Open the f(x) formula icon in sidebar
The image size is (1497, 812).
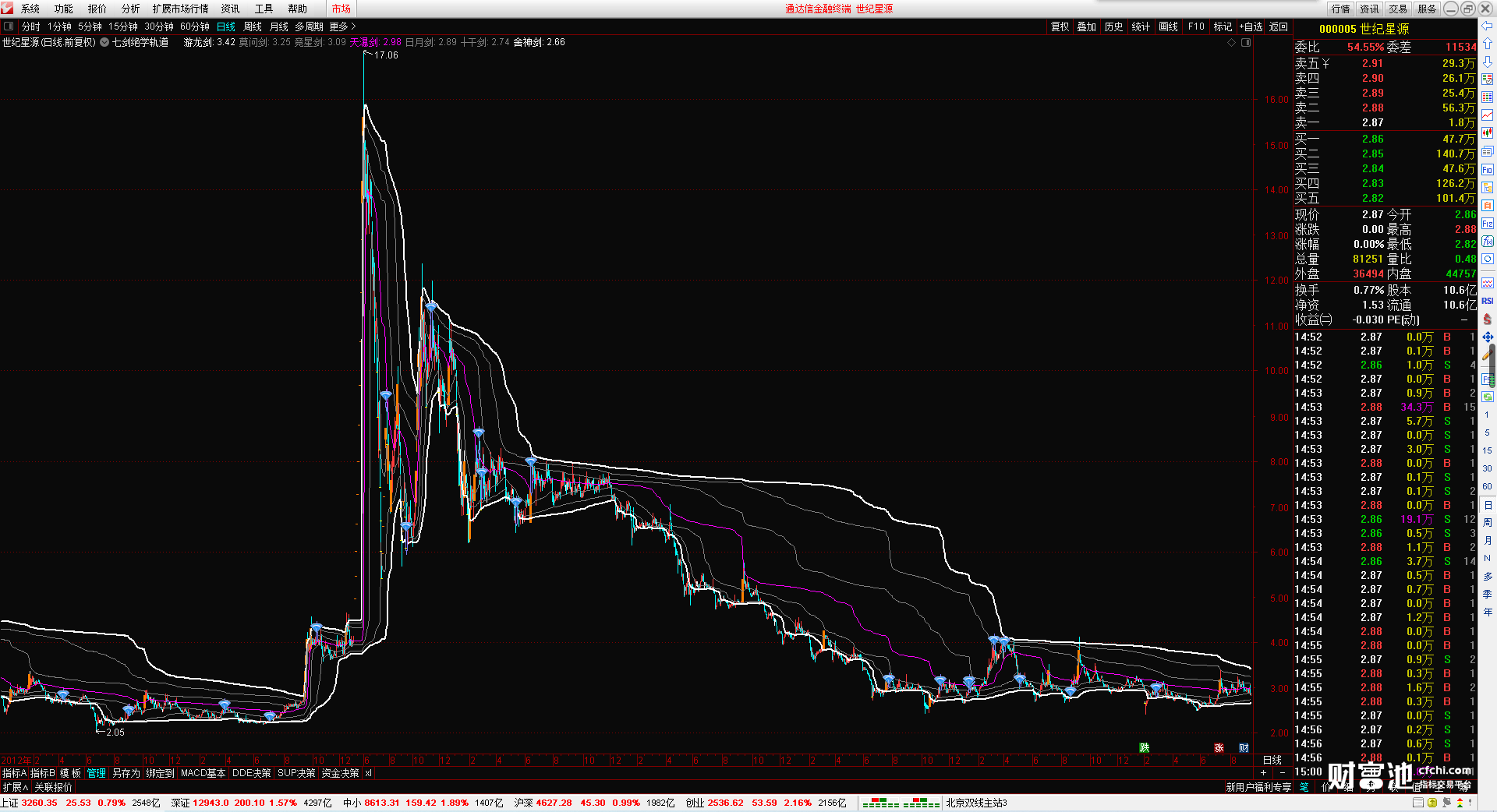[1487, 242]
